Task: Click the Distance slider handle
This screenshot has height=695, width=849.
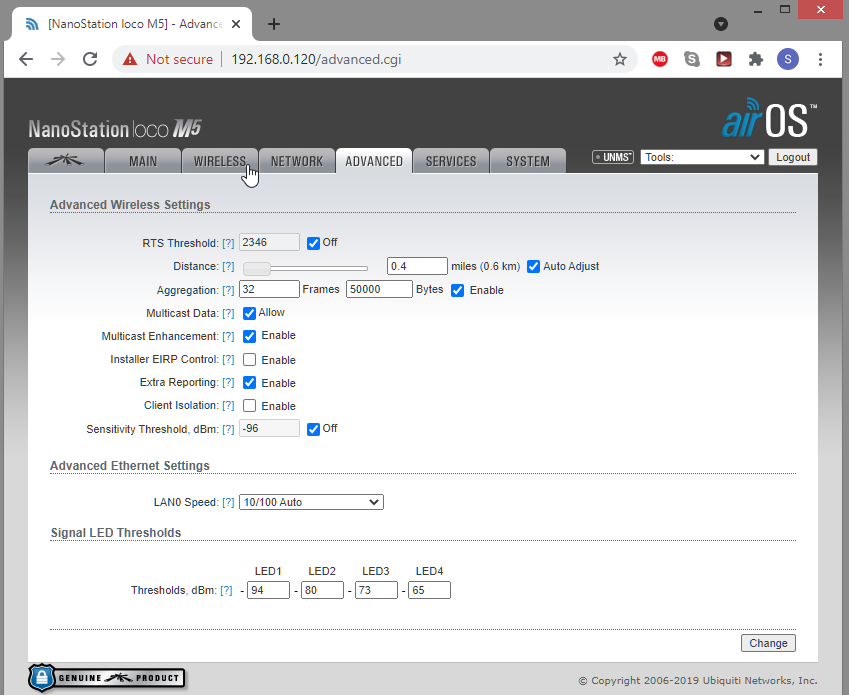Action: tap(257, 268)
